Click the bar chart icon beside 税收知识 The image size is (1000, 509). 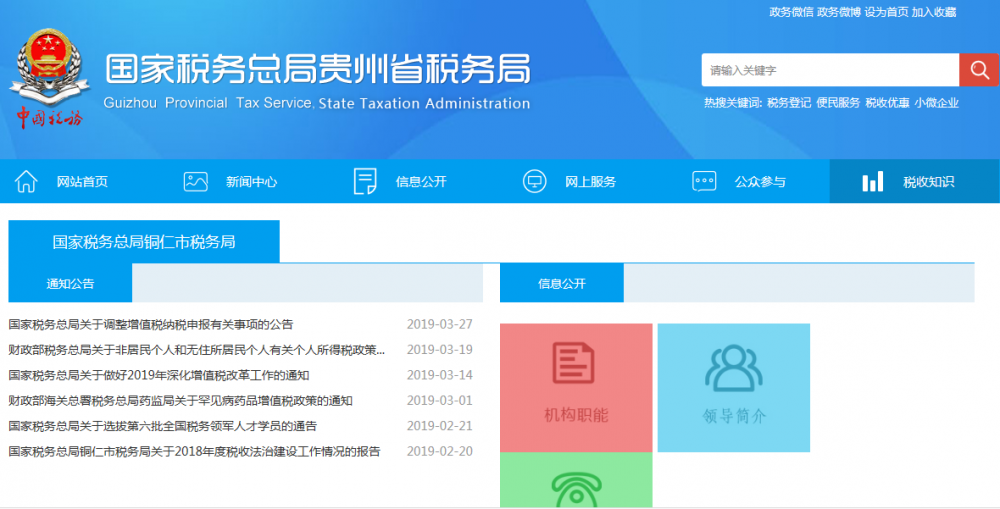[x=873, y=182]
